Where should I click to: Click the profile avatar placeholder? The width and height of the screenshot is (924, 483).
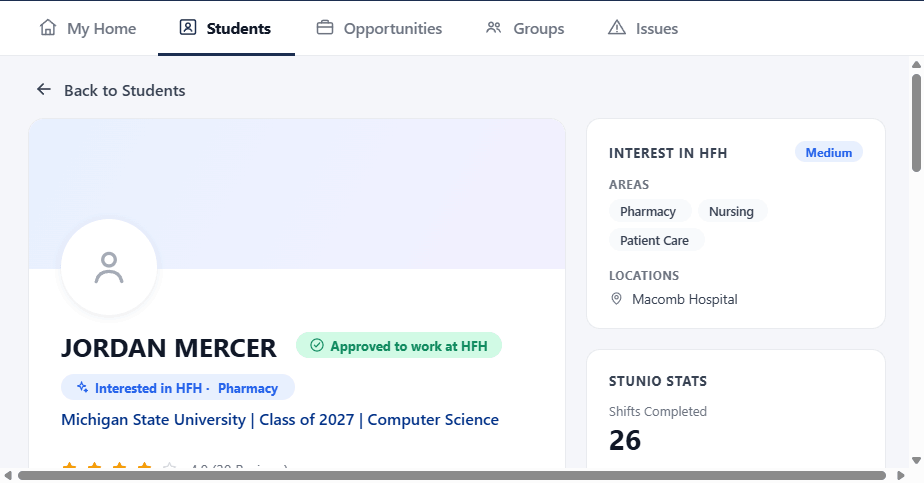[109, 267]
